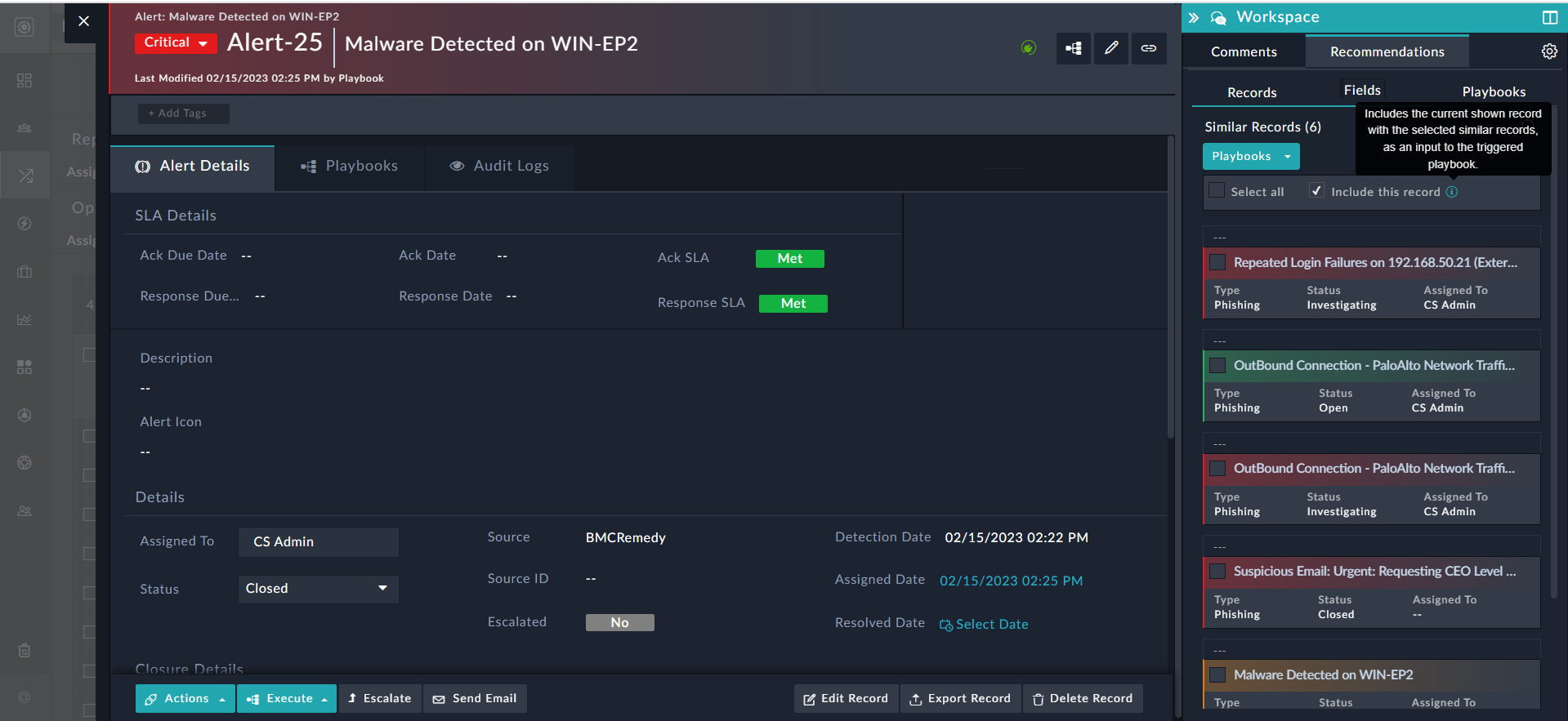
Task: Open the Playbooks tab next to Alert Details
Action: [350, 167]
